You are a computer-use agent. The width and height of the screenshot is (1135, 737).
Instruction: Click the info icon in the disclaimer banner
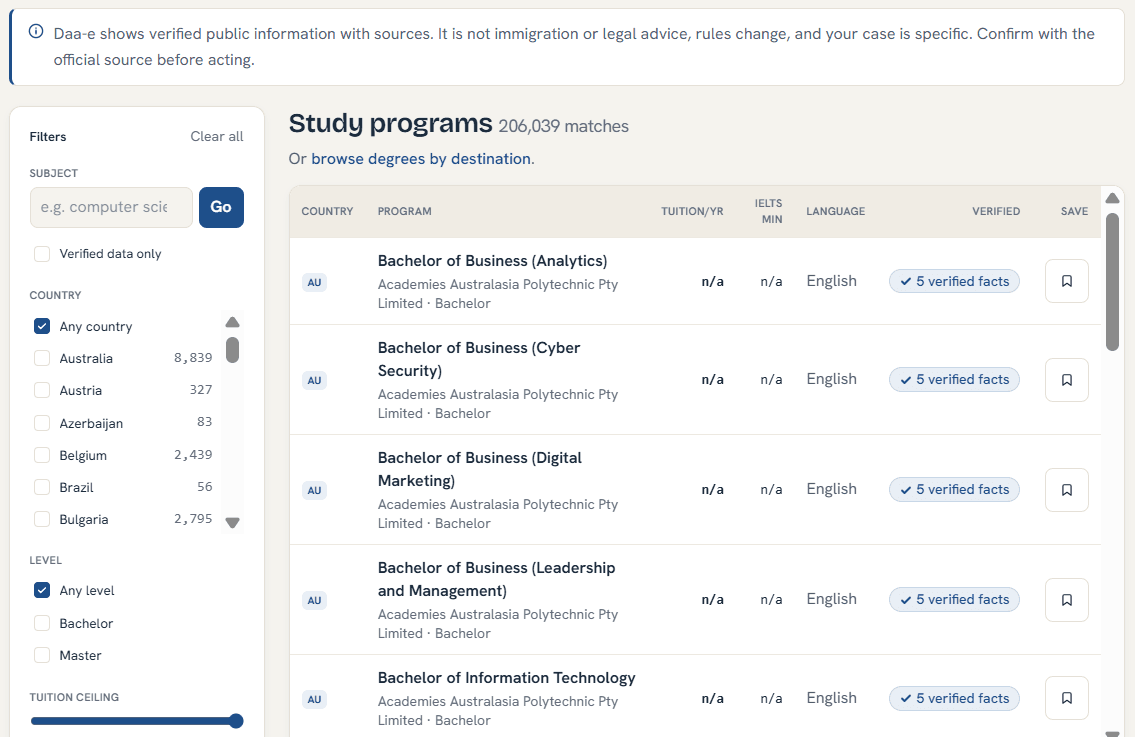[35, 31]
